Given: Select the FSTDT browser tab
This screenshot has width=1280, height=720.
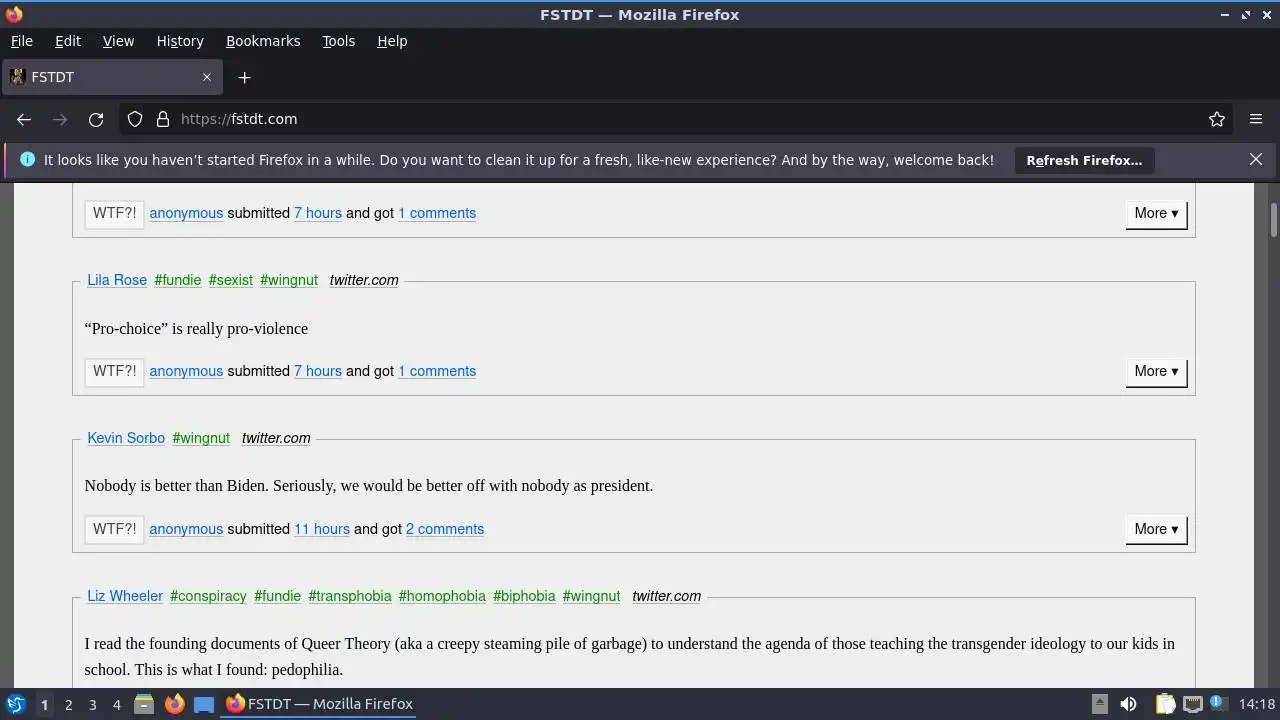Looking at the screenshot, I should [110, 77].
